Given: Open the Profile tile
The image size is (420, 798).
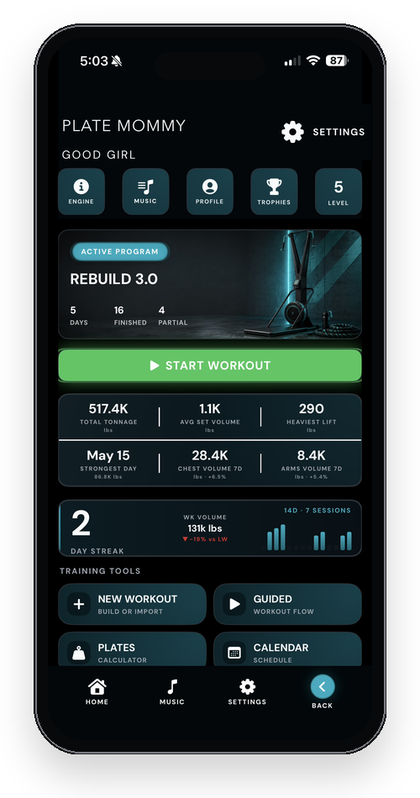Looking at the screenshot, I should (x=210, y=191).
